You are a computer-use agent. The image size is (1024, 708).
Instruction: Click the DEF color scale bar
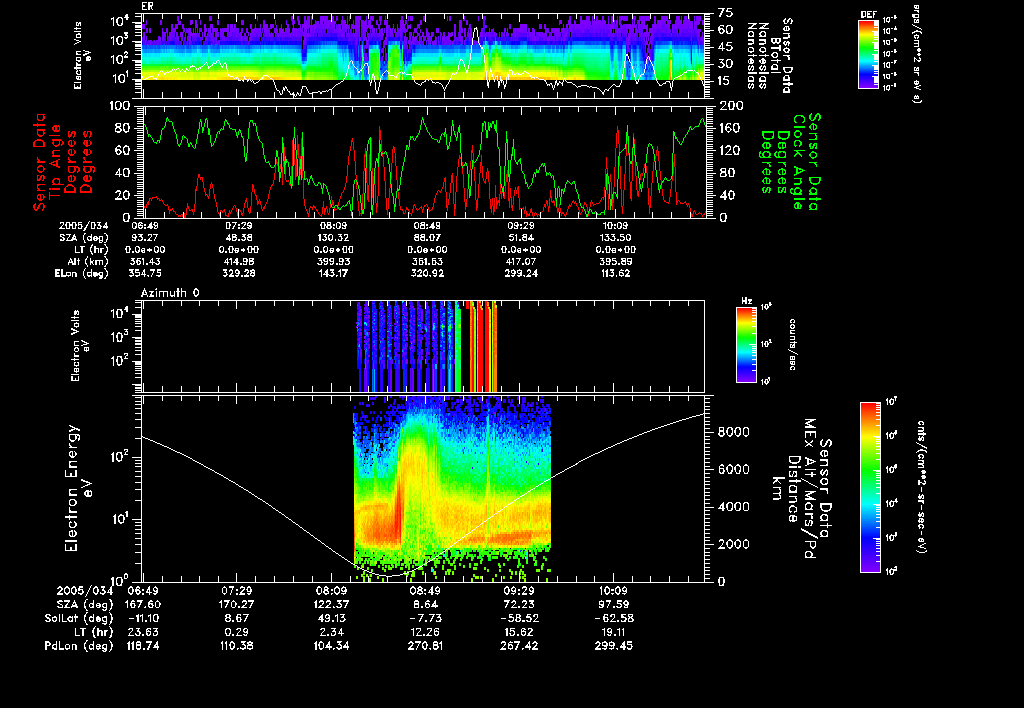coord(868,54)
